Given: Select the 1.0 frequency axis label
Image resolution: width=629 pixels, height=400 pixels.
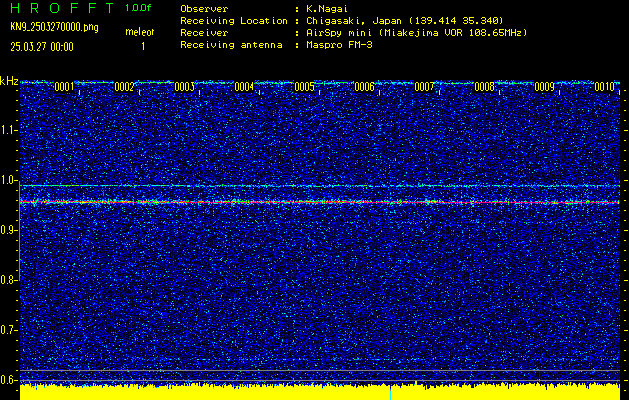Looking at the screenshot, I should pos(8,180).
